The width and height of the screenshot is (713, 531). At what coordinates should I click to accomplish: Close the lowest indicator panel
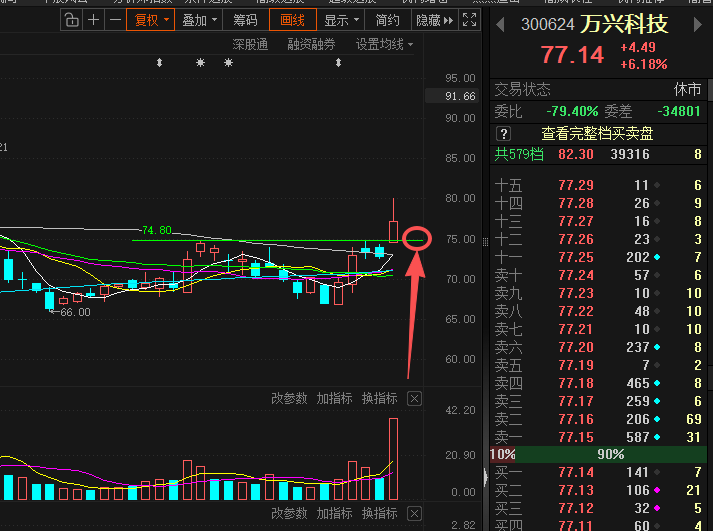click(414, 514)
